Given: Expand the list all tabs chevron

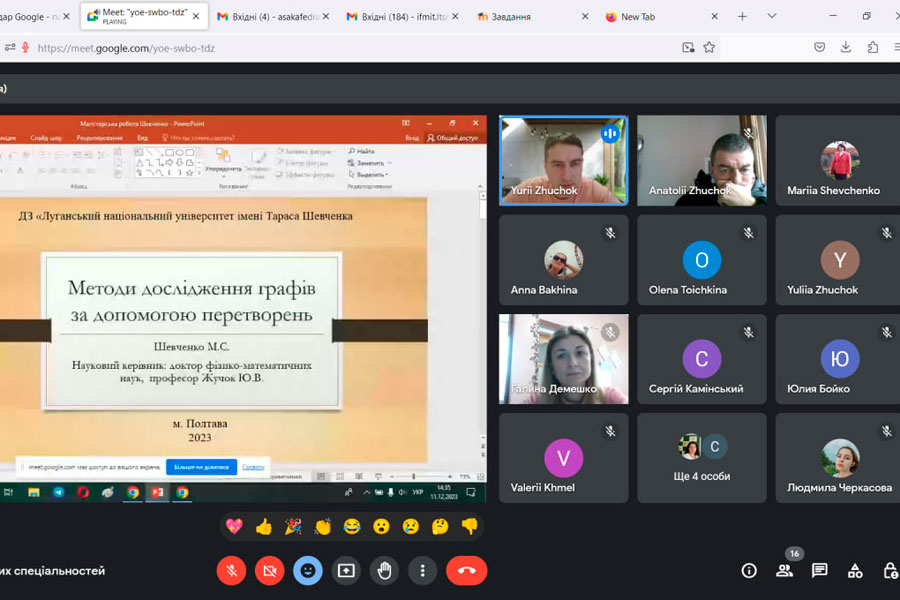Looking at the screenshot, I should tap(771, 16).
